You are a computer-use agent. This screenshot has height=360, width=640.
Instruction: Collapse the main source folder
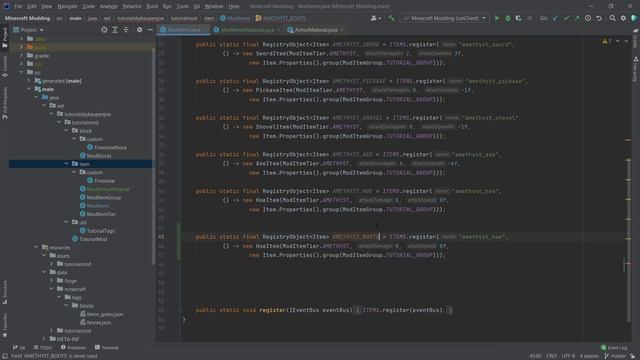pos(29,89)
